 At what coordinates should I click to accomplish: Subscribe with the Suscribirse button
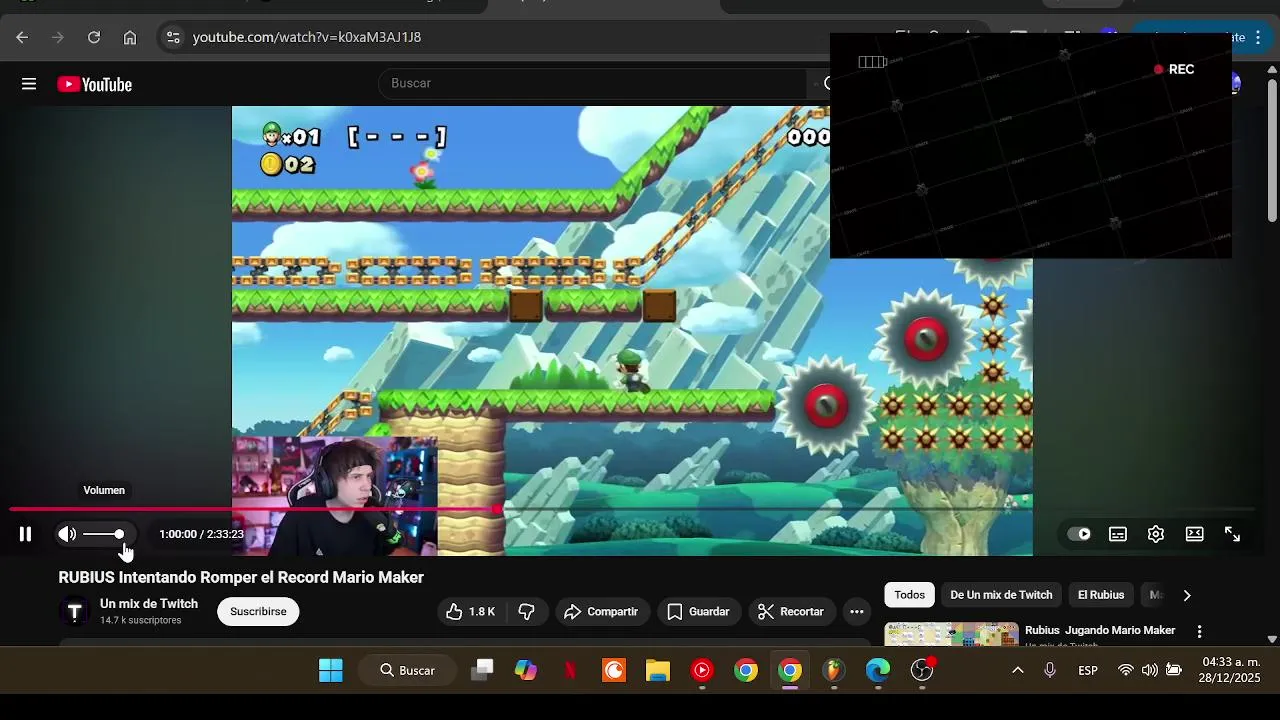point(258,611)
